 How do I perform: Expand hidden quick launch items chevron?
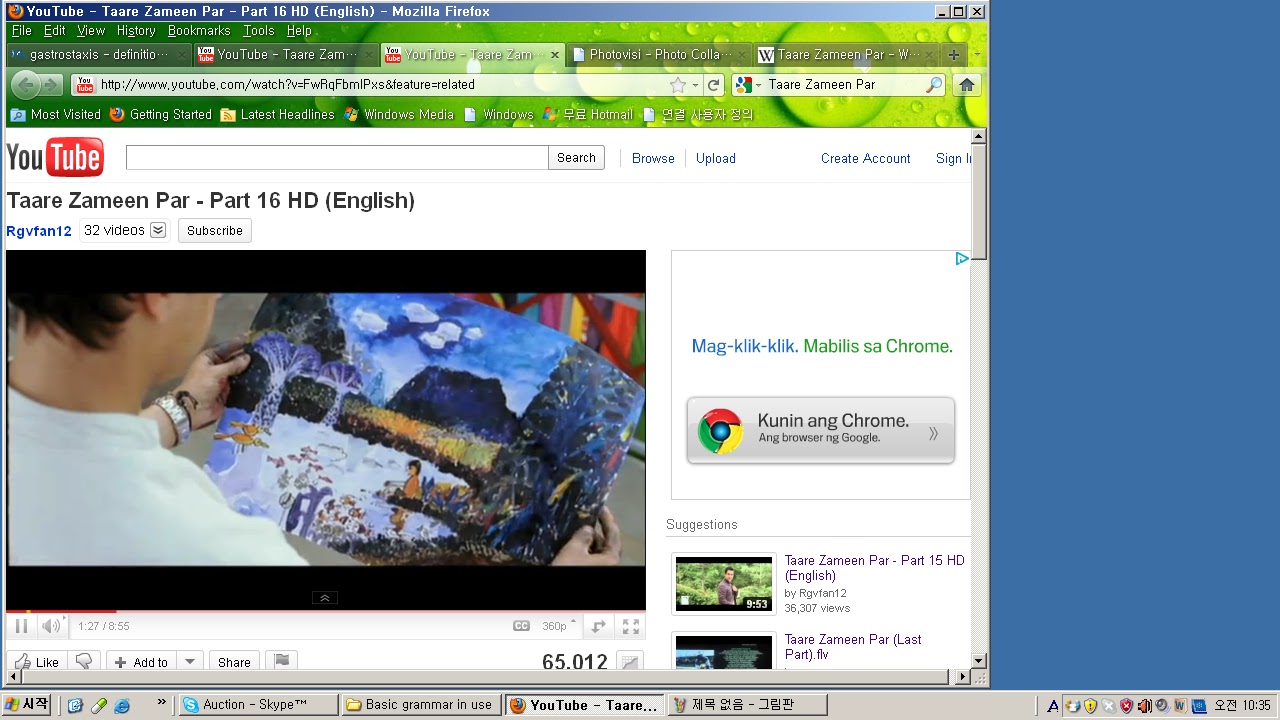[162, 704]
